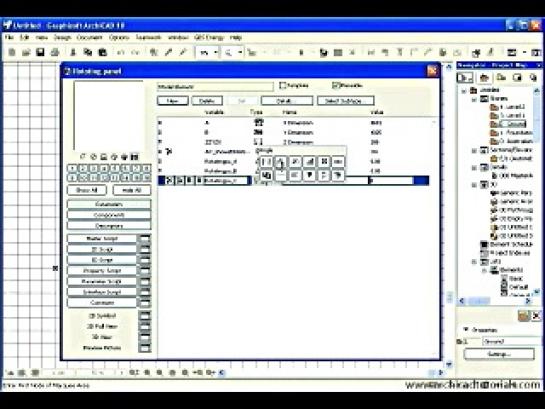Click the Navigator horizontal scrollbar
Viewport: 545px width, 409px height.
[495, 301]
